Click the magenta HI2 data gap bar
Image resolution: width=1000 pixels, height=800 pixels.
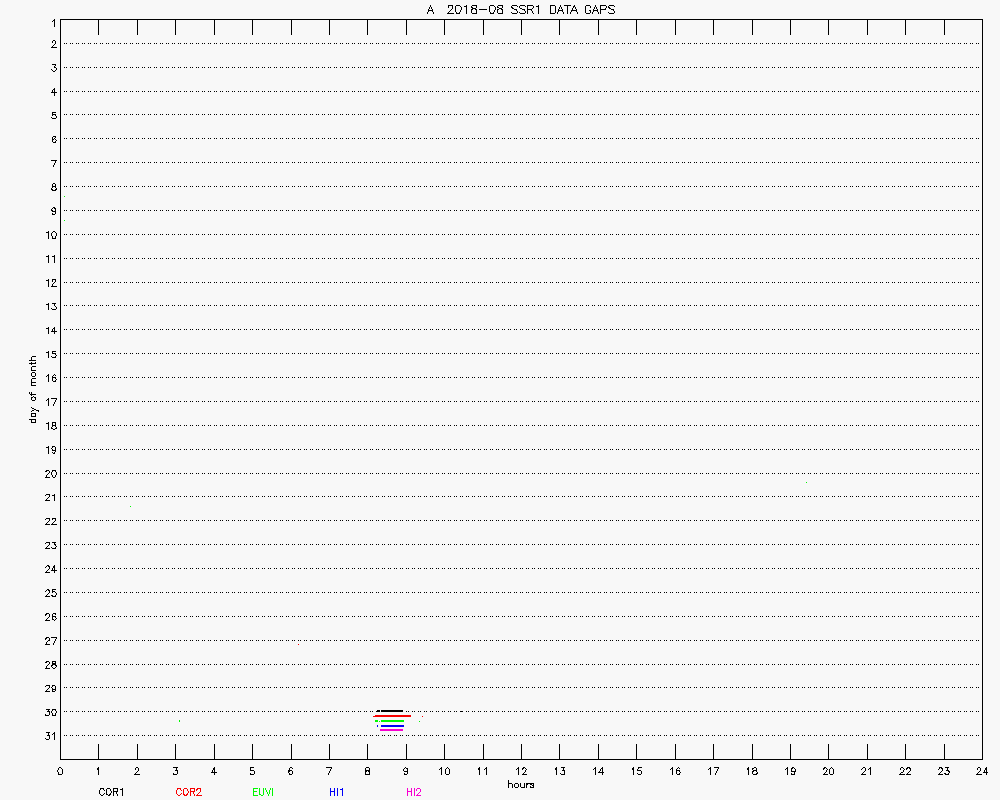click(x=391, y=730)
